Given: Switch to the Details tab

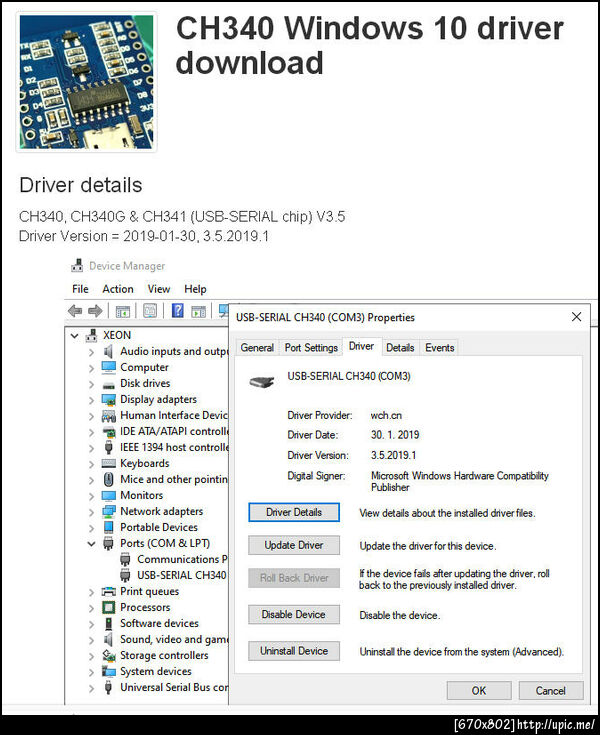Looking at the screenshot, I should pyautogui.click(x=400, y=348).
